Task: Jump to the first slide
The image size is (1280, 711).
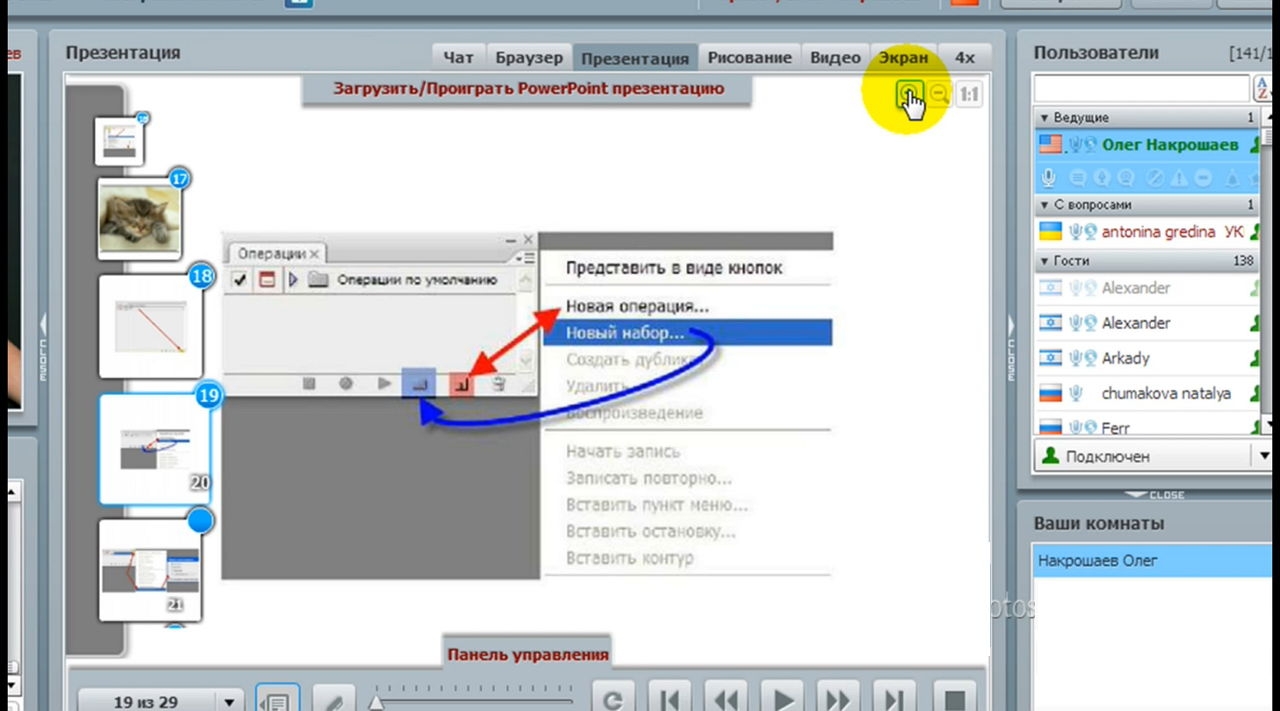Action: click(669, 699)
